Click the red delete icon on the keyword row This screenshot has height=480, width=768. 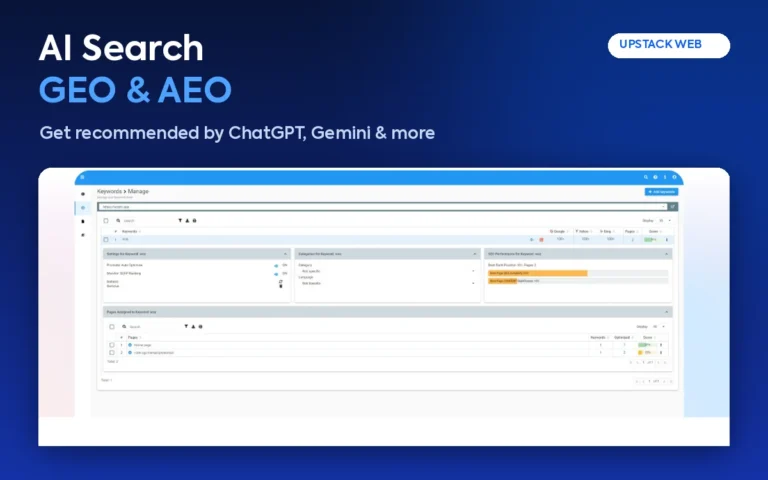point(541,240)
